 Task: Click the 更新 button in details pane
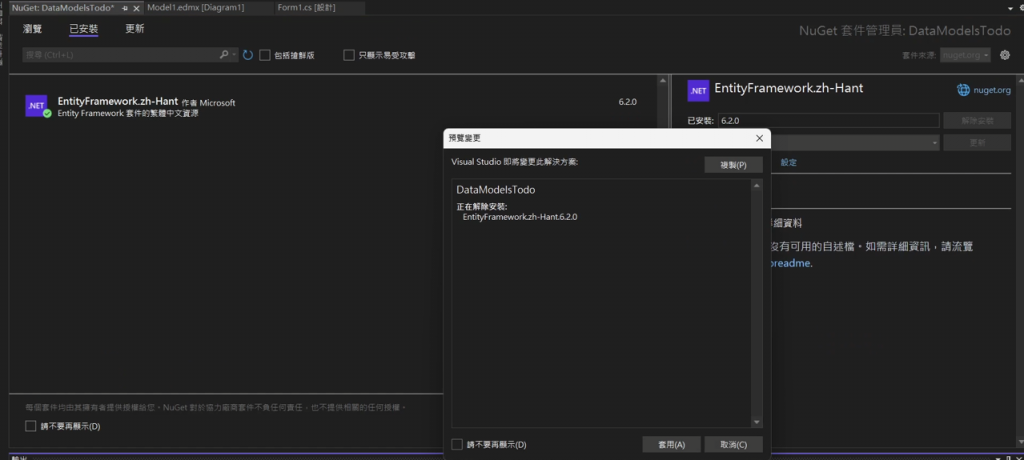(x=977, y=142)
